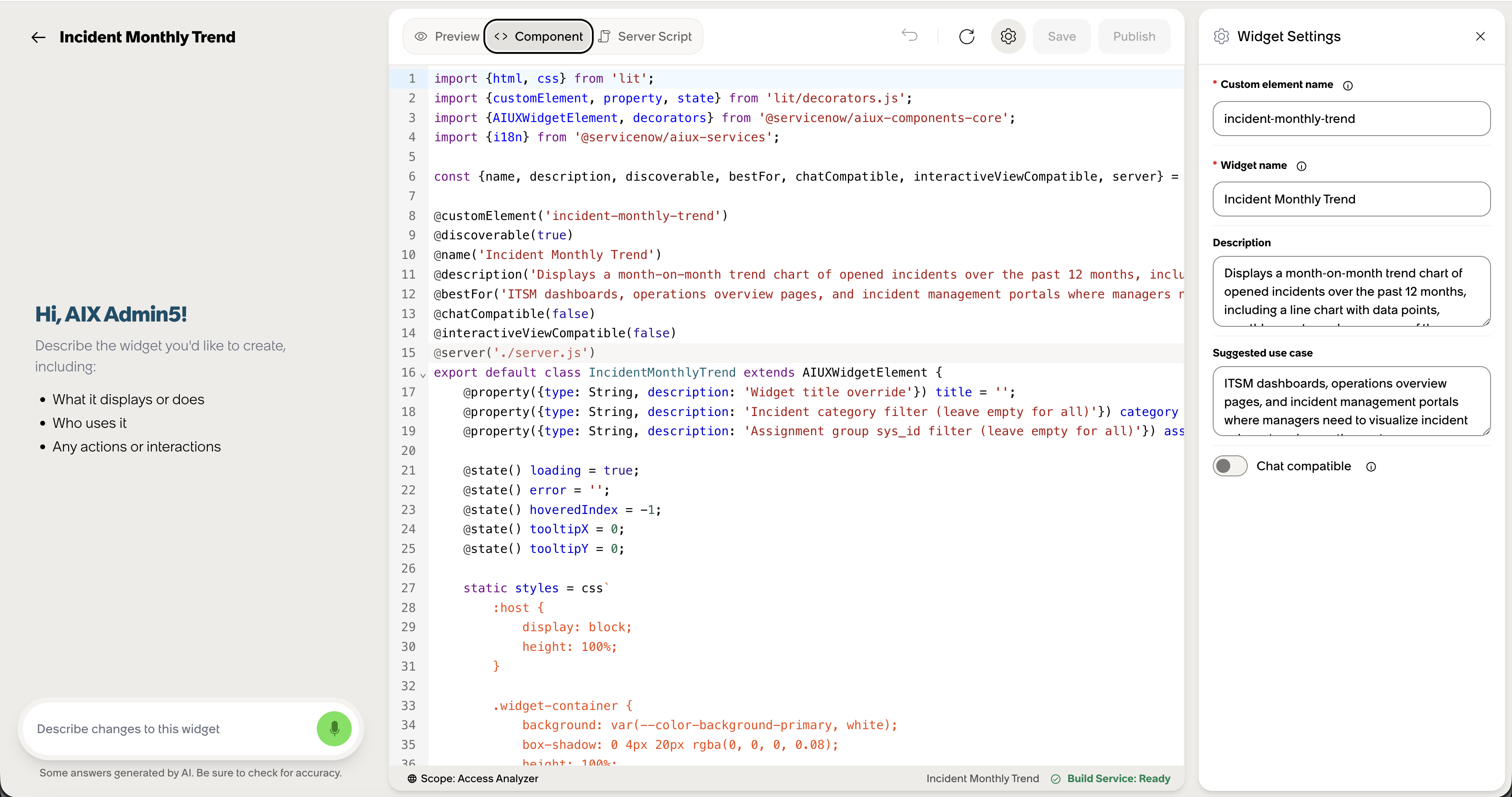The height and width of the screenshot is (797, 1512).
Task: Click the '.widget-container {' code line
Action: click(562, 706)
